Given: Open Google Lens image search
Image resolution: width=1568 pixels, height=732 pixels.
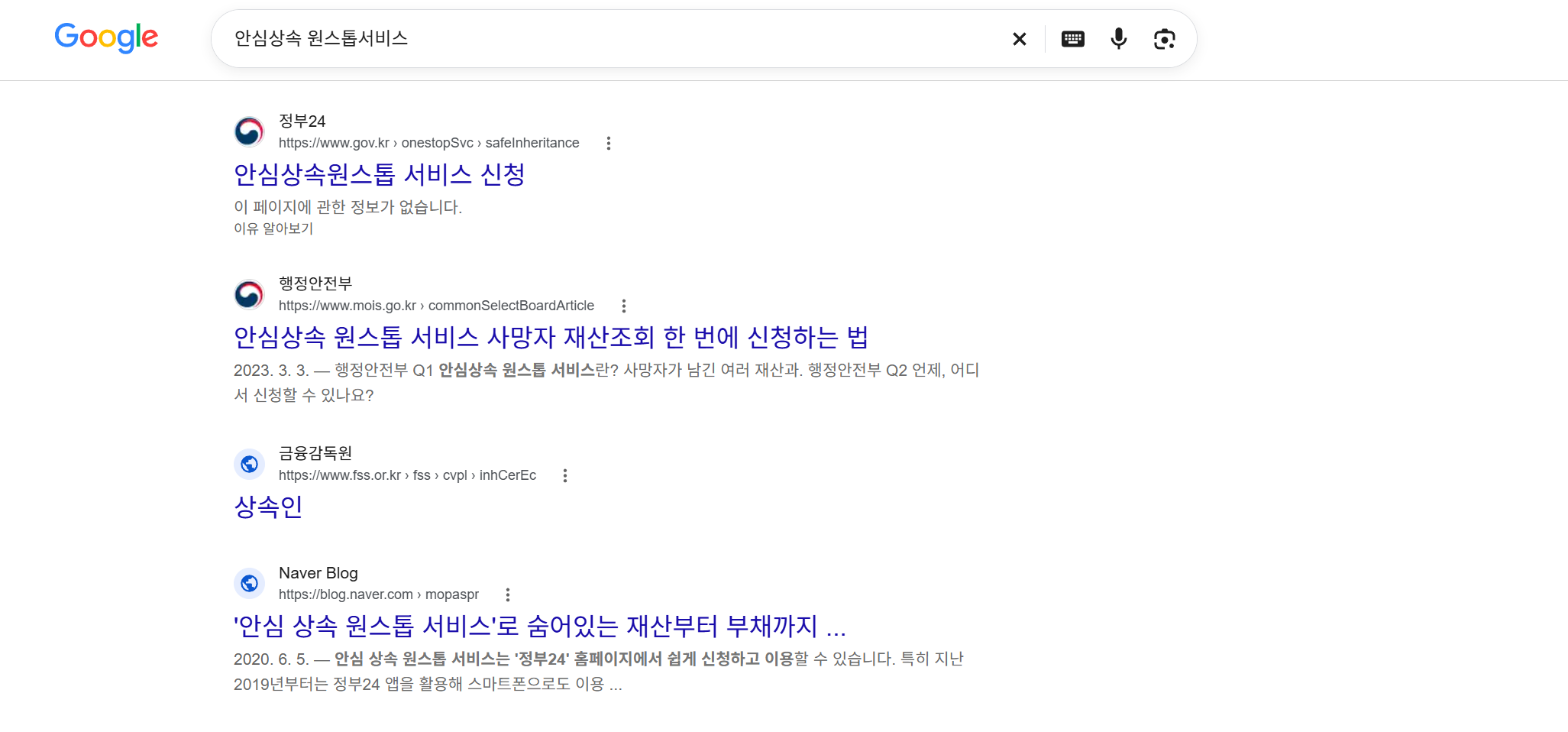Looking at the screenshot, I should click(1164, 39).
